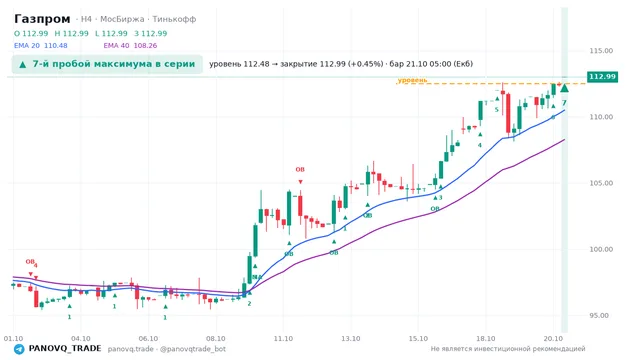The width and height of the screenshot is (640, 360).
Task: Click the 08.10 date axis label
Action: tap(216, 338)
